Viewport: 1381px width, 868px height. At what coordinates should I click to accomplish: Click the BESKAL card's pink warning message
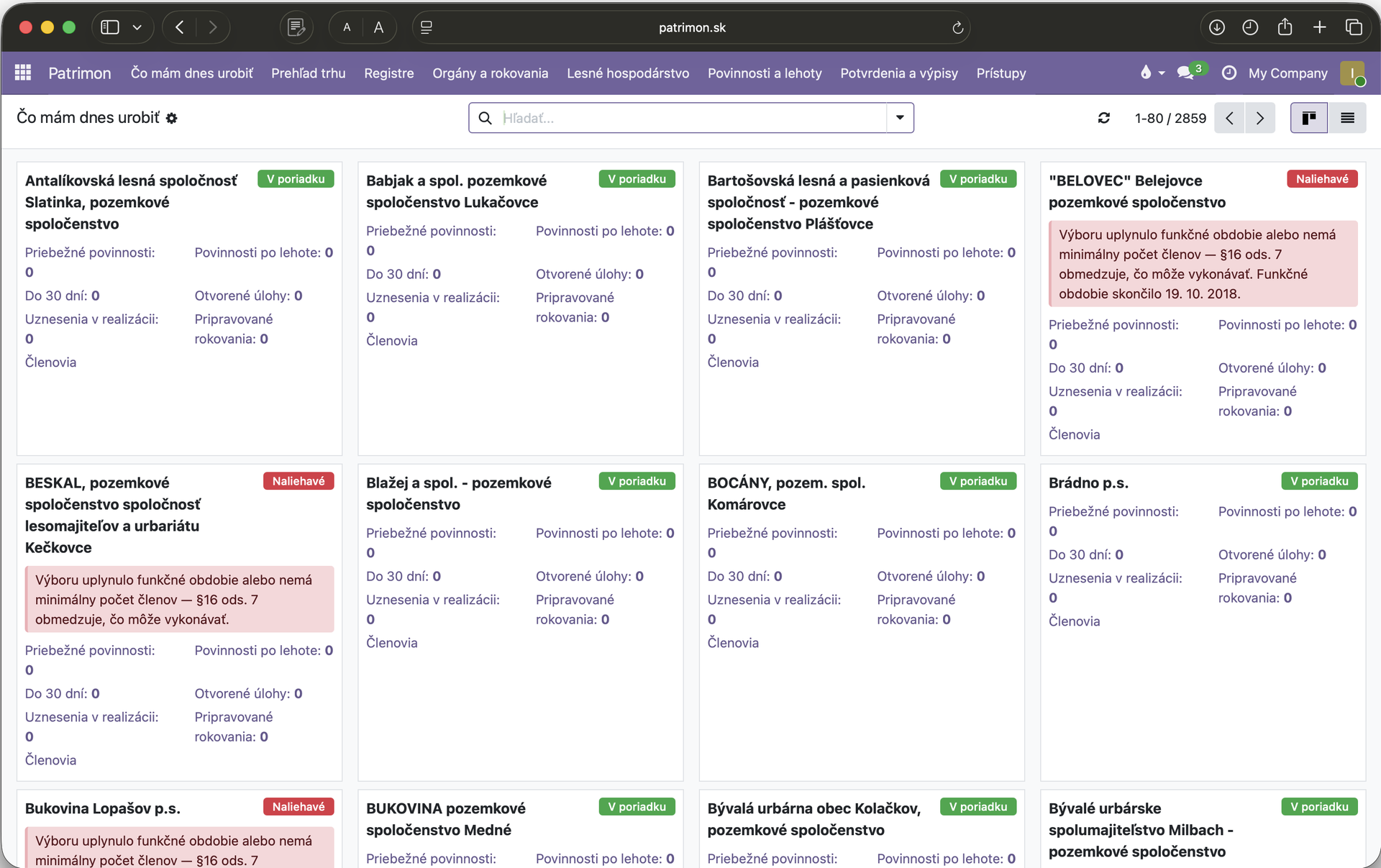tap(180, 599)
